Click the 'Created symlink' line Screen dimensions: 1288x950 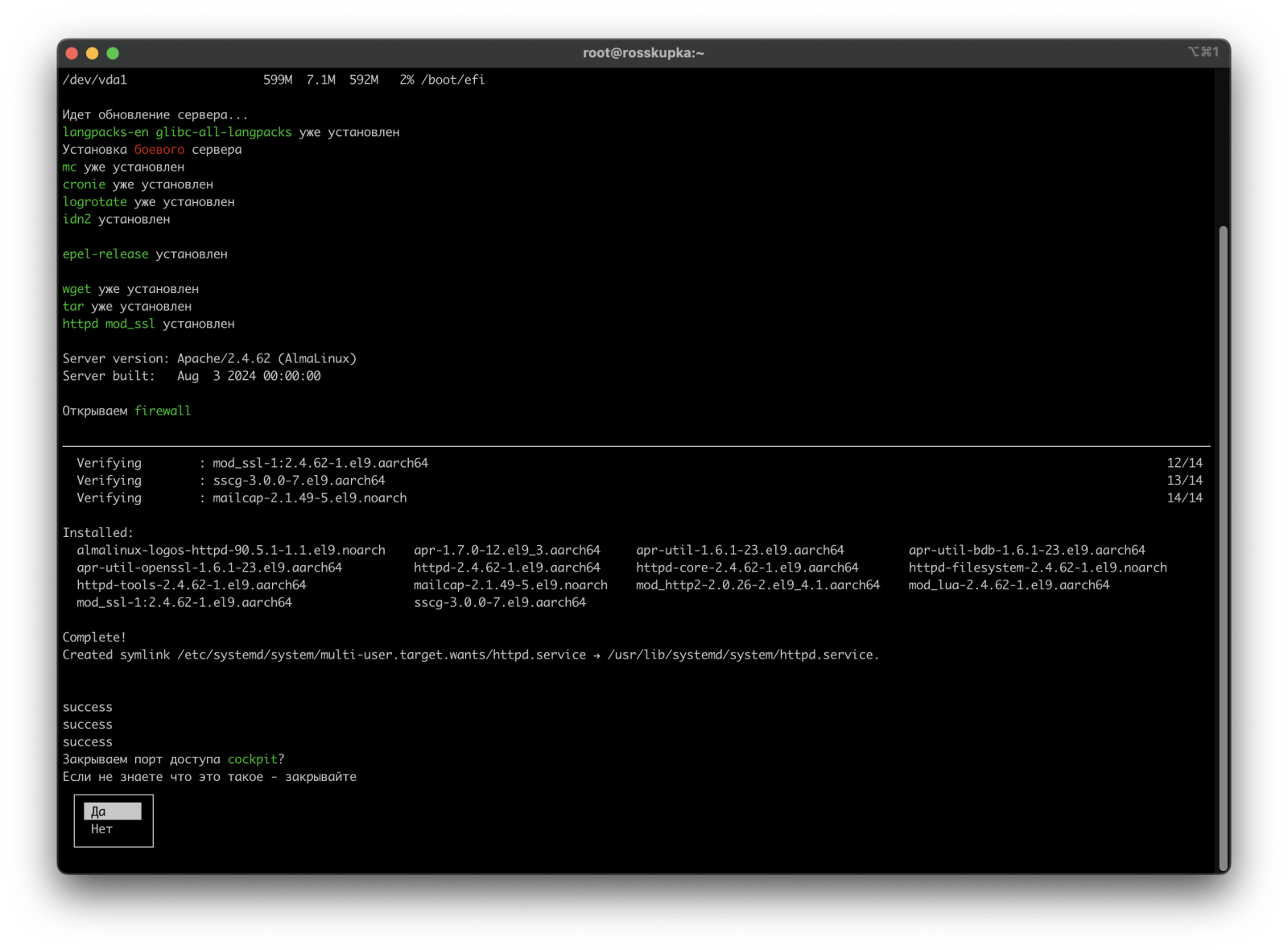tap(471, 655)
